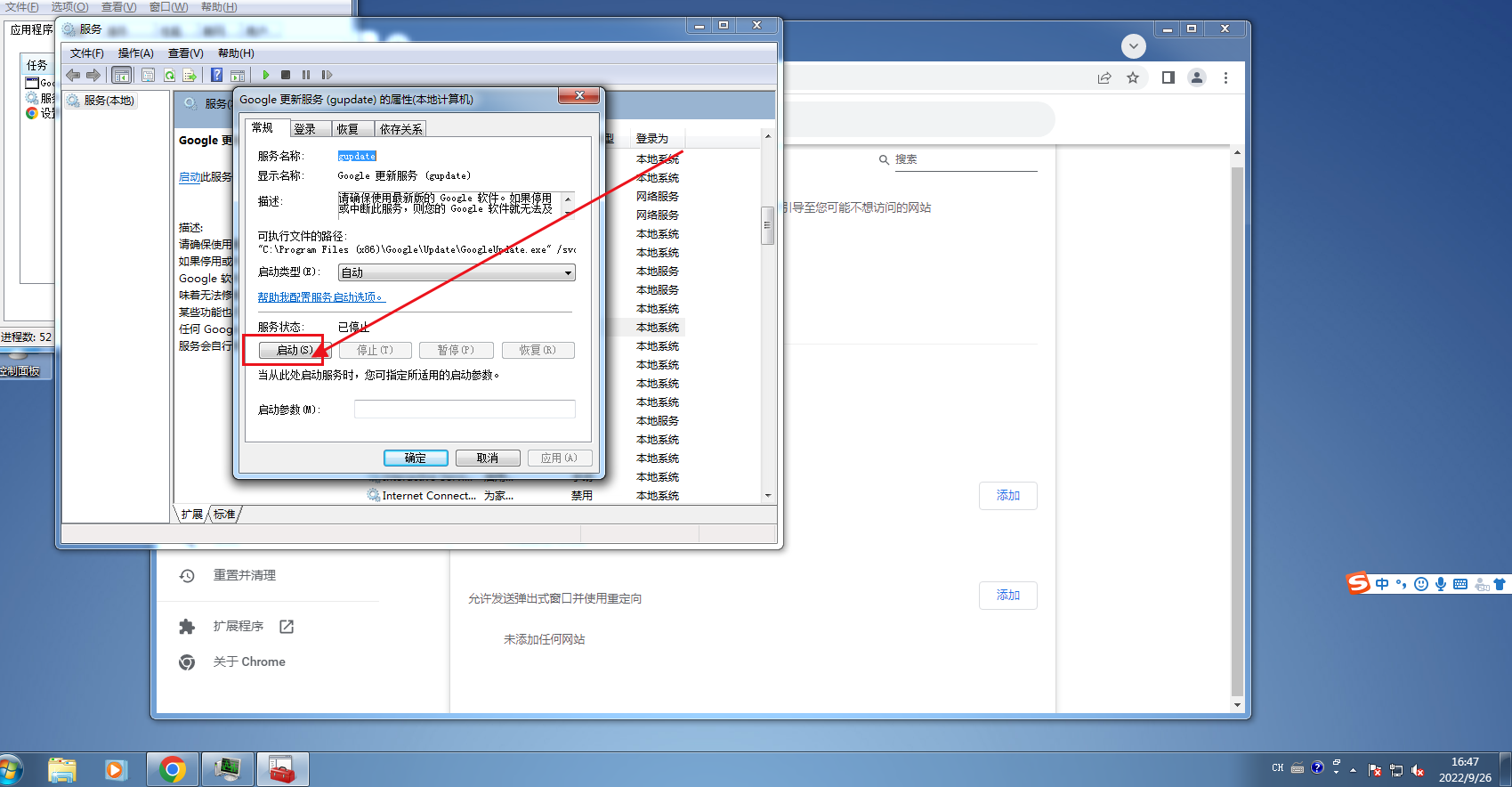Open the 操作(A) menu in Services window

pos(135,53)
